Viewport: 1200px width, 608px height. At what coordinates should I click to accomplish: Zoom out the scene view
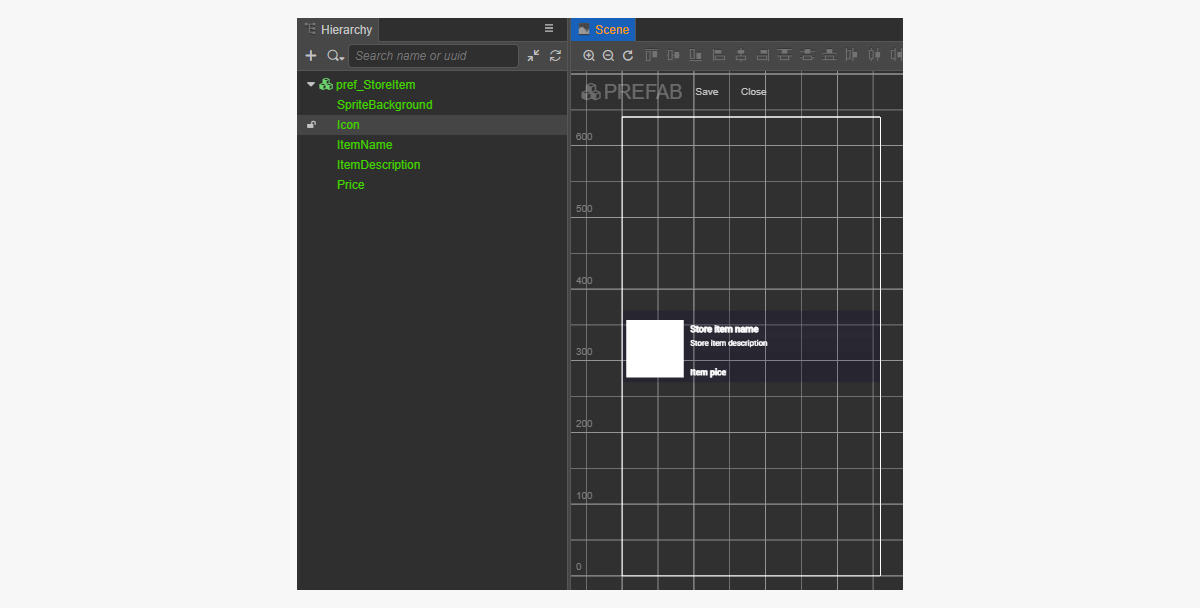[x=608, y=56]
